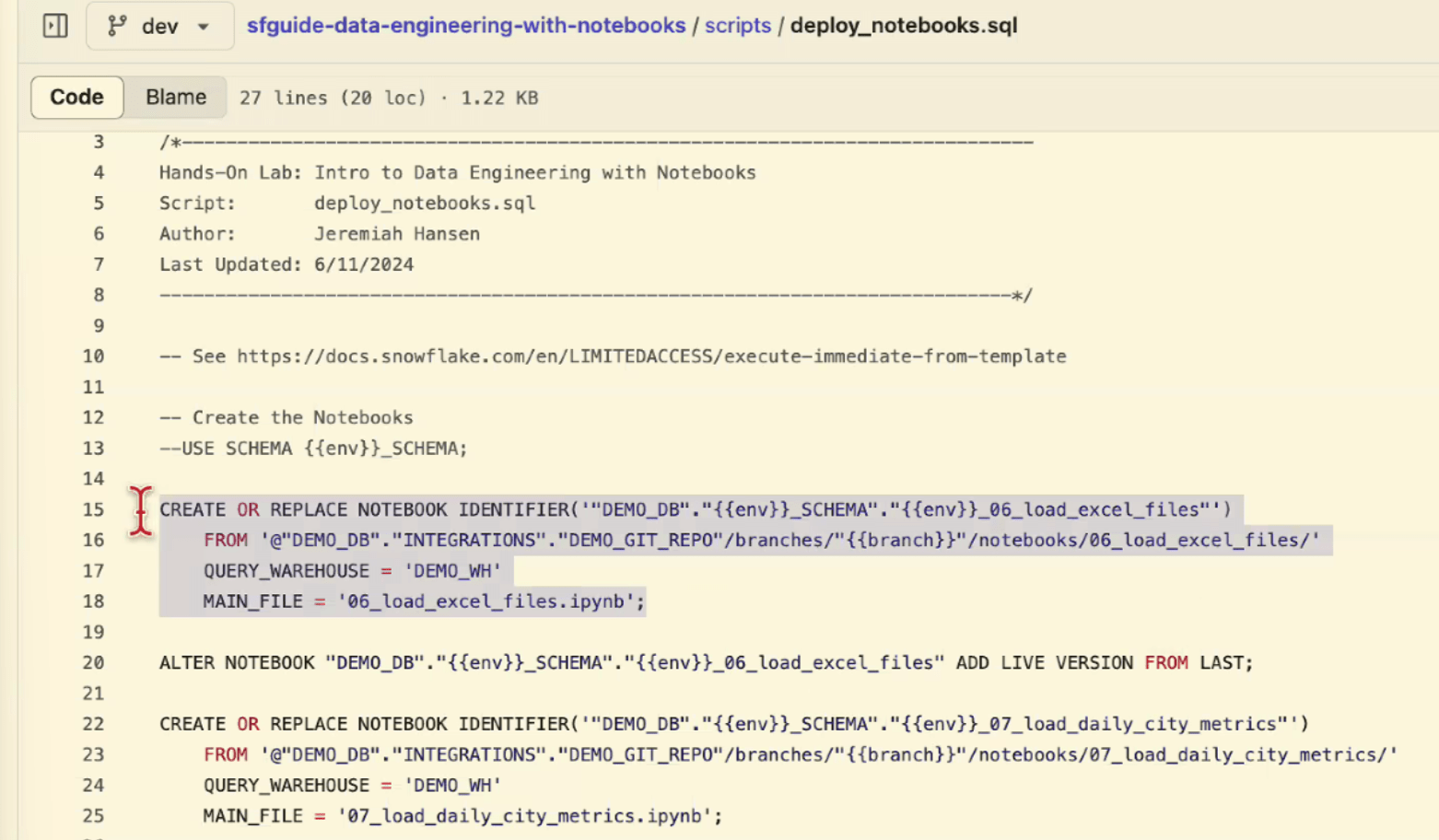Select line number 25
The image size is (1439, 840).
(x=93, y=816)
